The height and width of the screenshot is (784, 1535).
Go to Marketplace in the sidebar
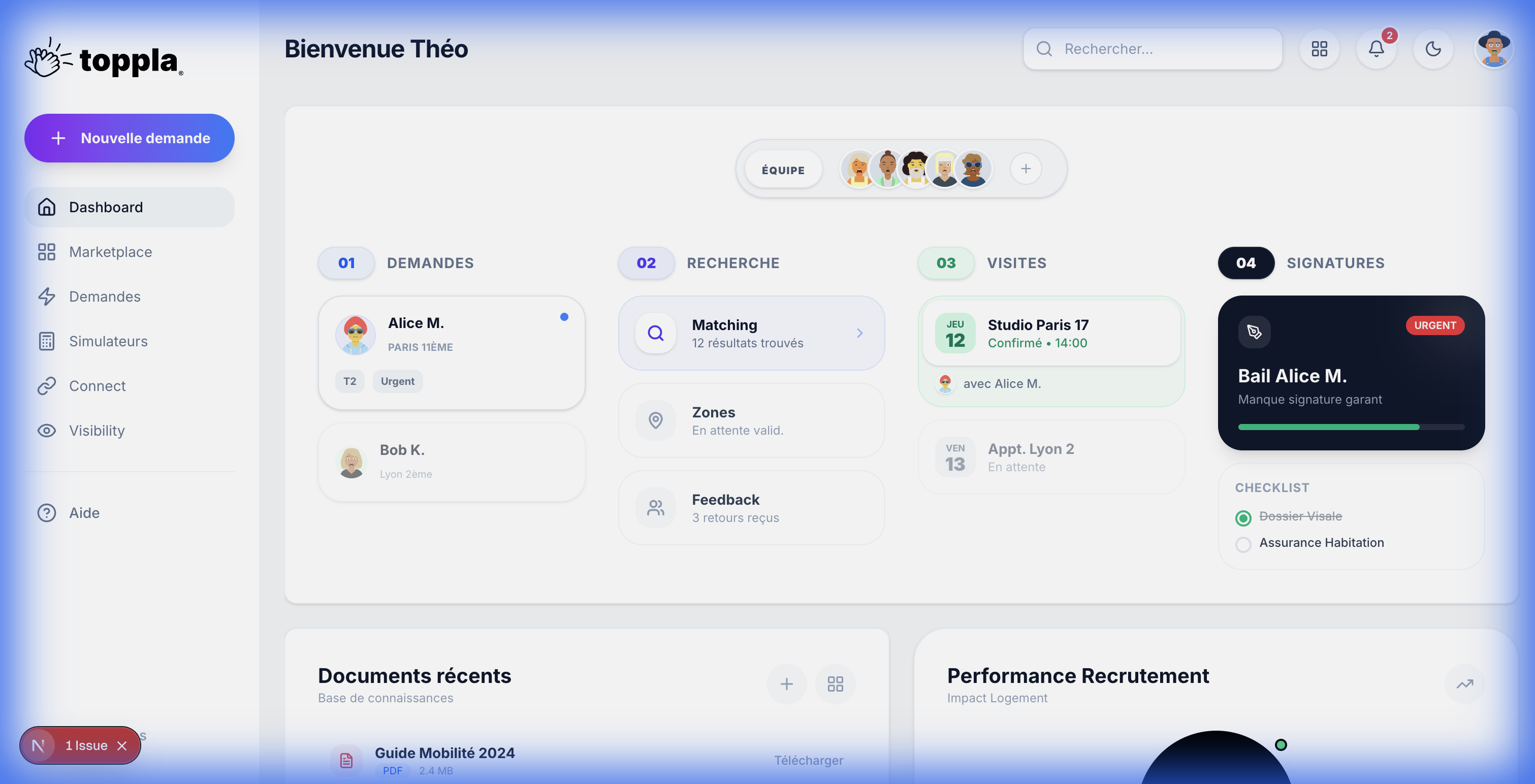coord(110,252)
